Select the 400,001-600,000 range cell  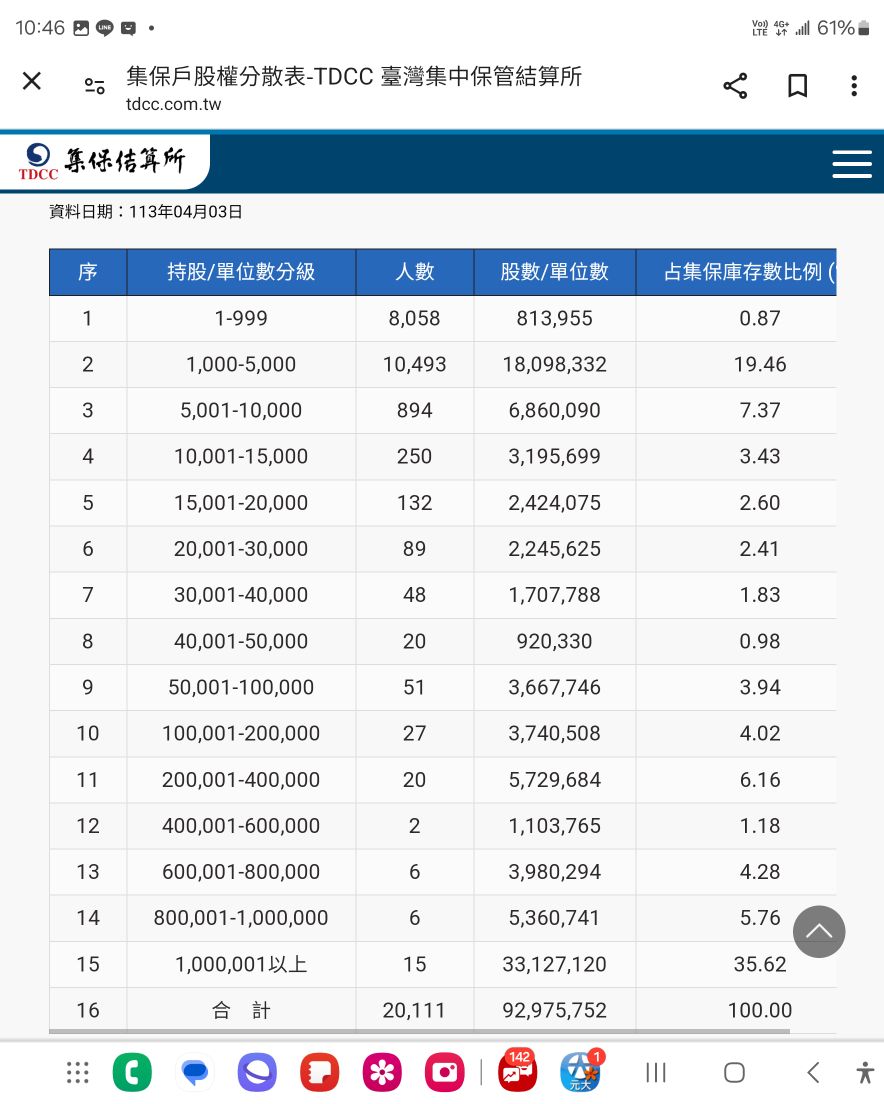tap(241, 826)
